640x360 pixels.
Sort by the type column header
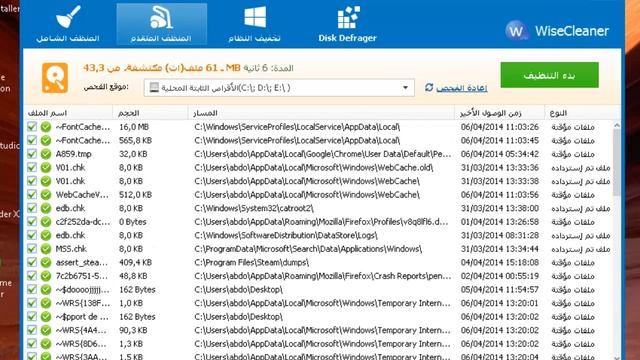click(x=582, y=113)
